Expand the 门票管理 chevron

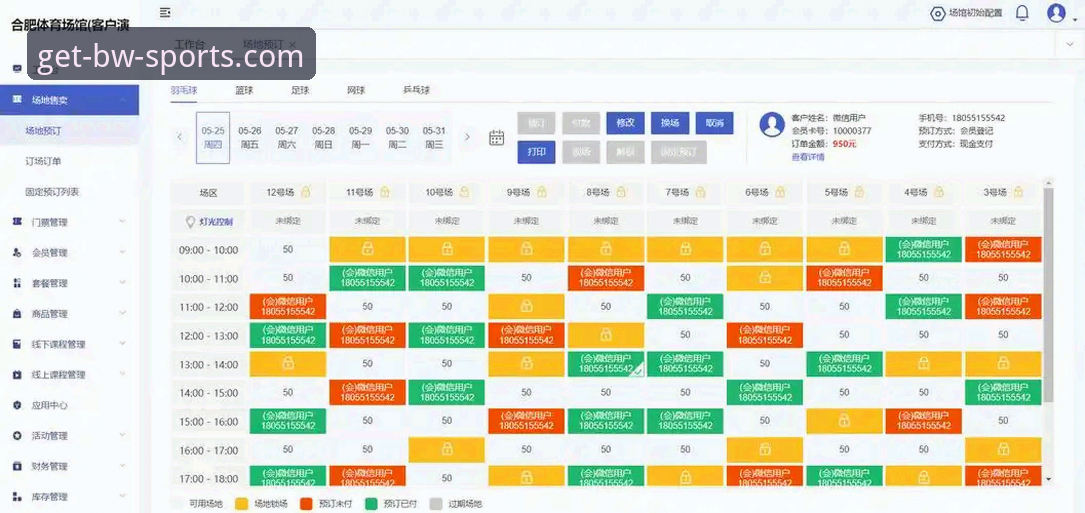[x=122, y=222]
